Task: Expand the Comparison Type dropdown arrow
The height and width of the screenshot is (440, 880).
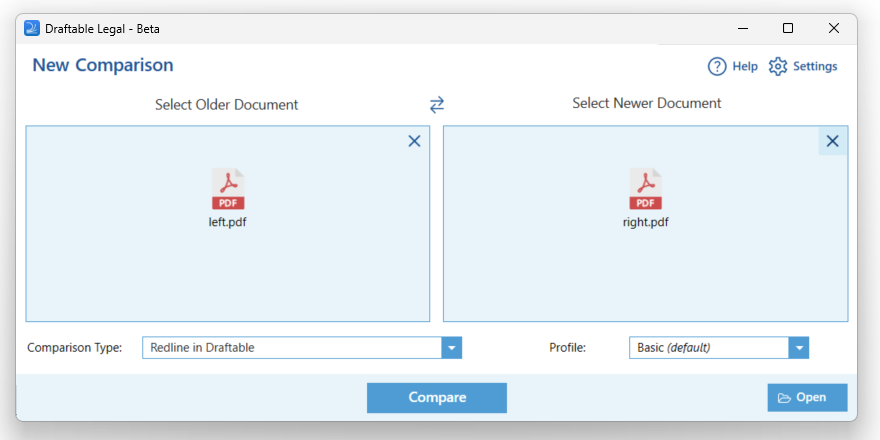Action: (x=452, y=348)
